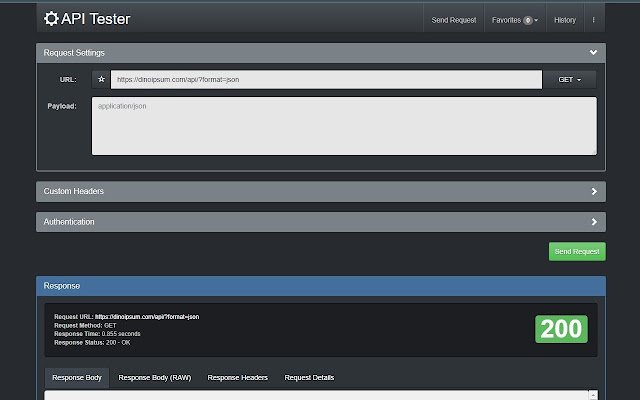
Task: Open History from the top navigation
Action: point(565,20)
